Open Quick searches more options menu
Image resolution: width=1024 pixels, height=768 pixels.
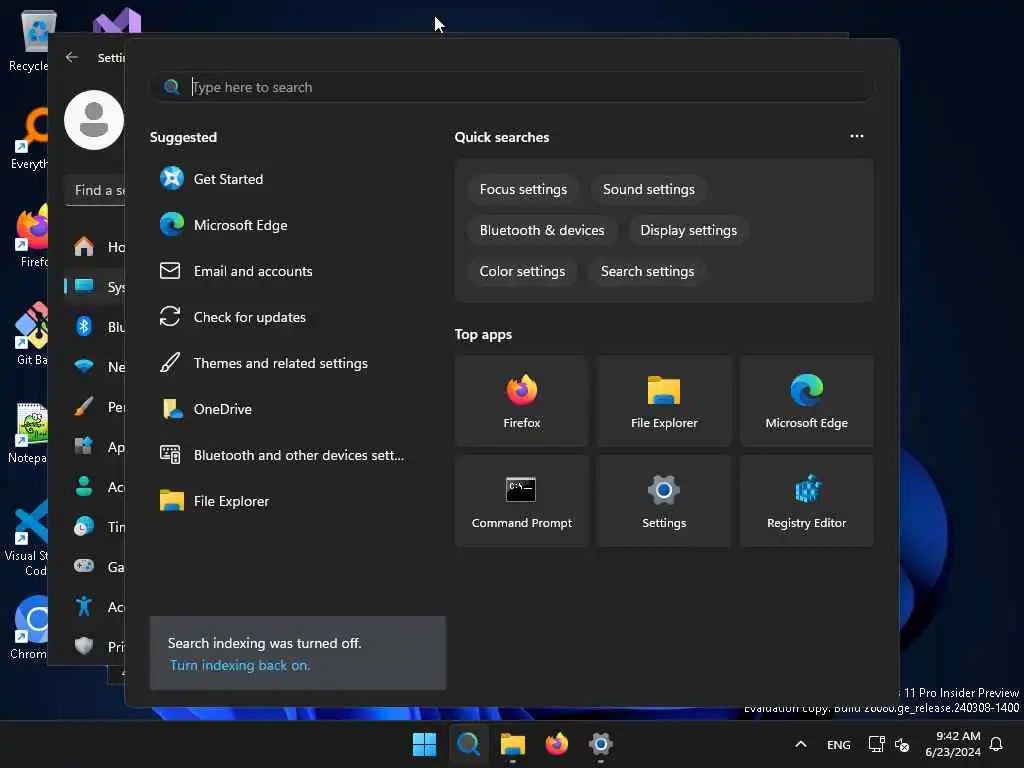pos(857,136)
